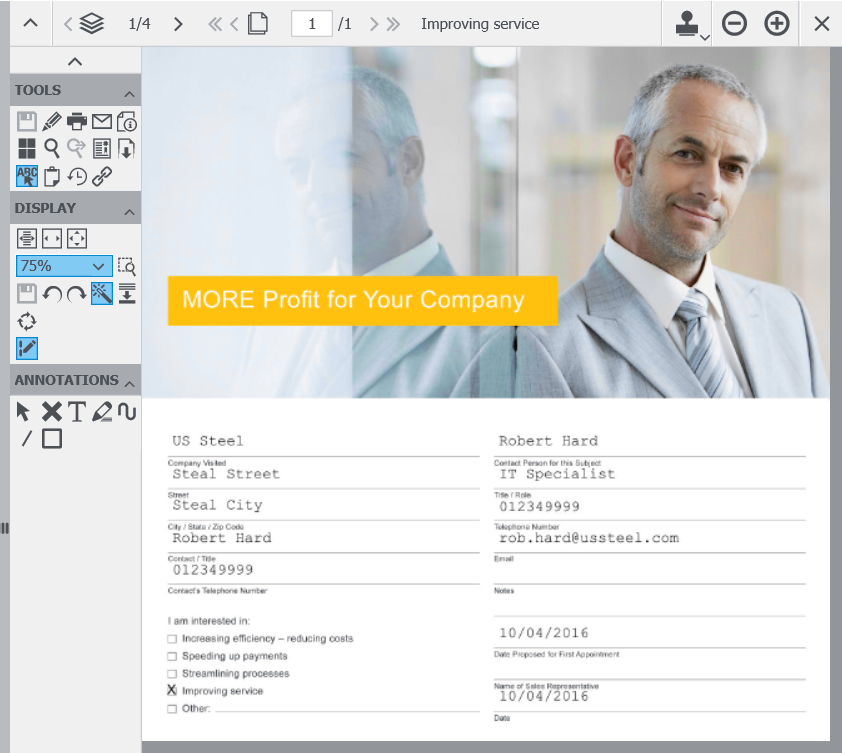
Task: Check the Speeding up payments box
Action: (171, 656)
